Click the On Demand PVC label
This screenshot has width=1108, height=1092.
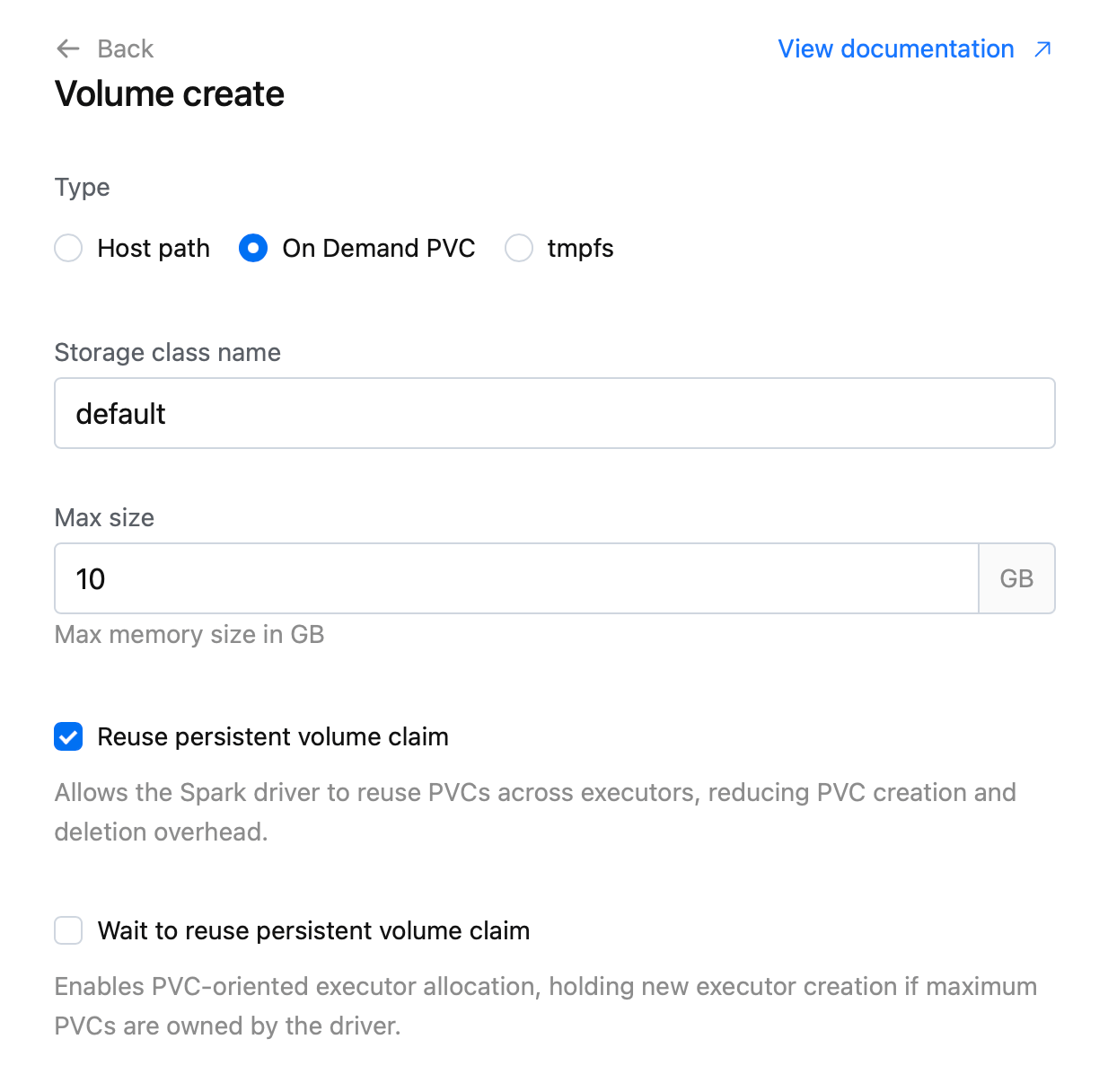click(379, 248)
